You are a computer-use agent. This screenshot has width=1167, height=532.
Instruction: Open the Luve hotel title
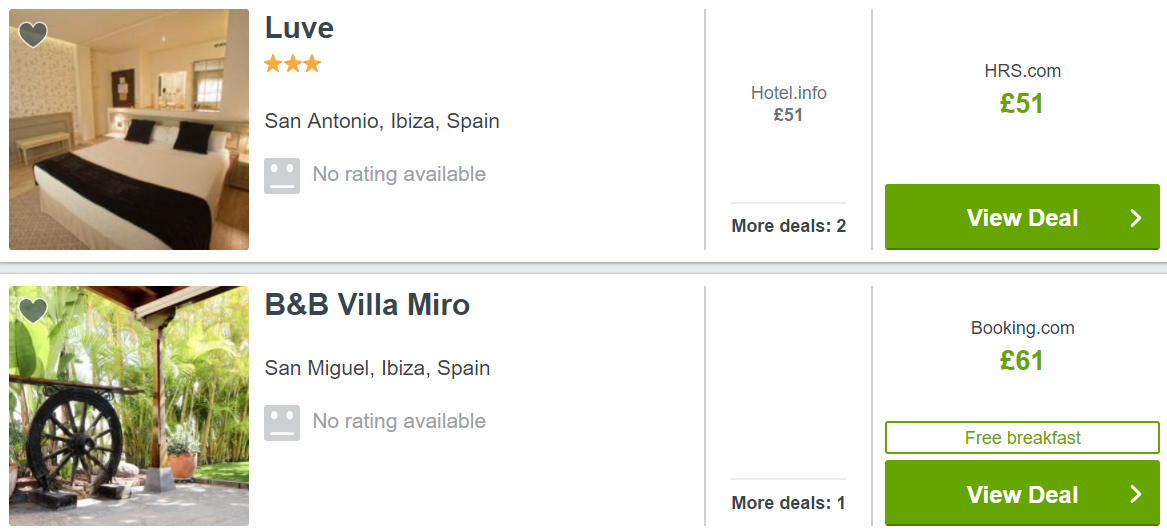(x=299, y=28)
